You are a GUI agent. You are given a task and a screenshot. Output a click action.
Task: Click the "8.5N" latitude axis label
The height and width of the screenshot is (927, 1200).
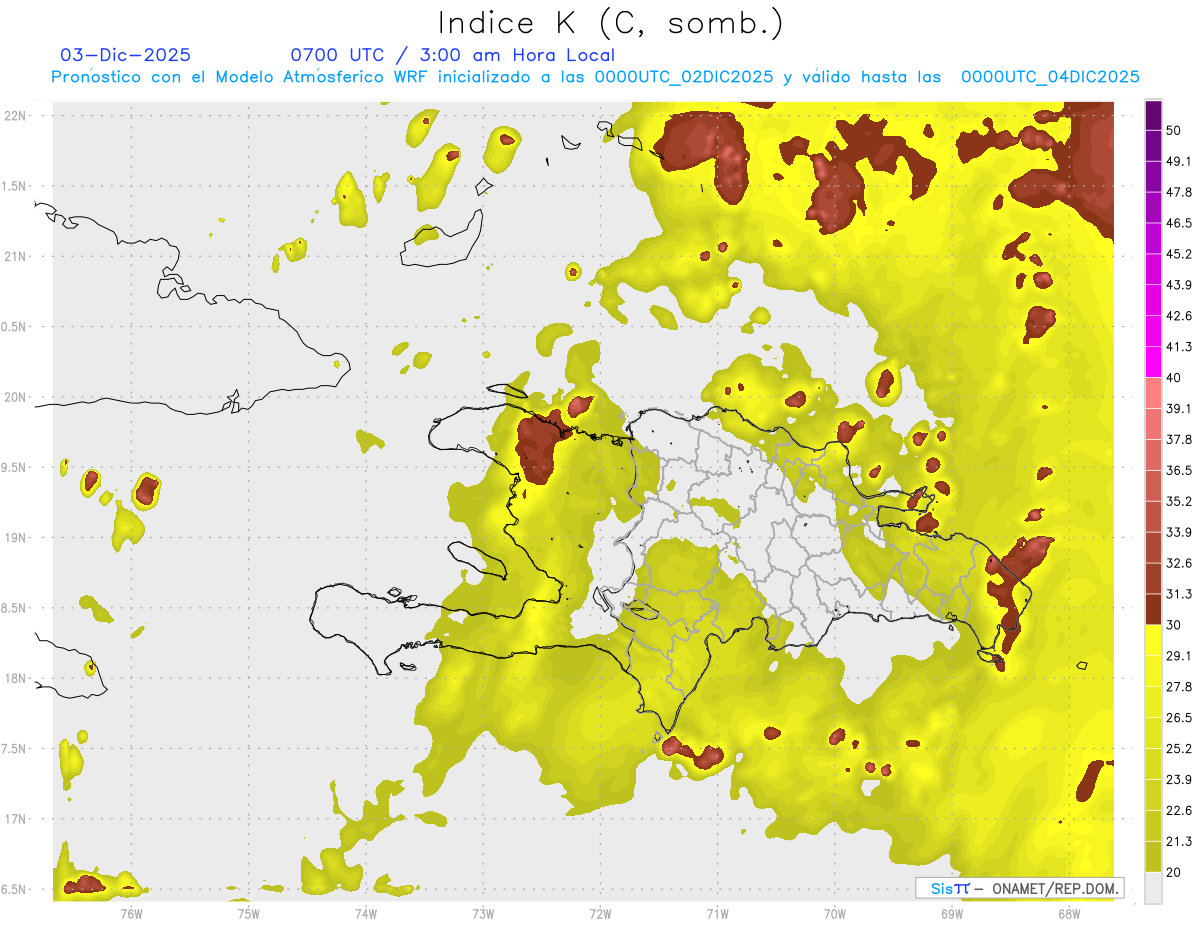[x=13, y=608]
